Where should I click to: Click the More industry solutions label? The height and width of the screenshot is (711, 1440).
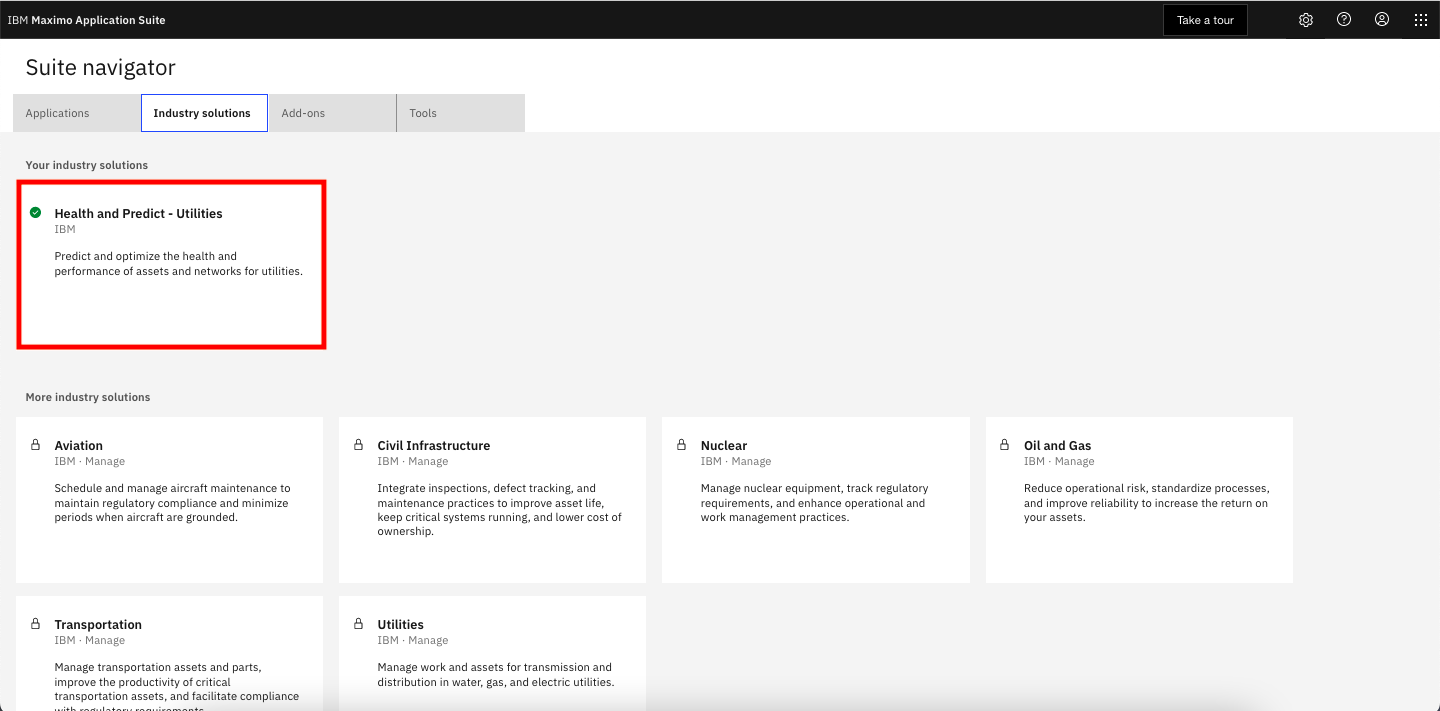pyautogui.click(x=88, y=397)
